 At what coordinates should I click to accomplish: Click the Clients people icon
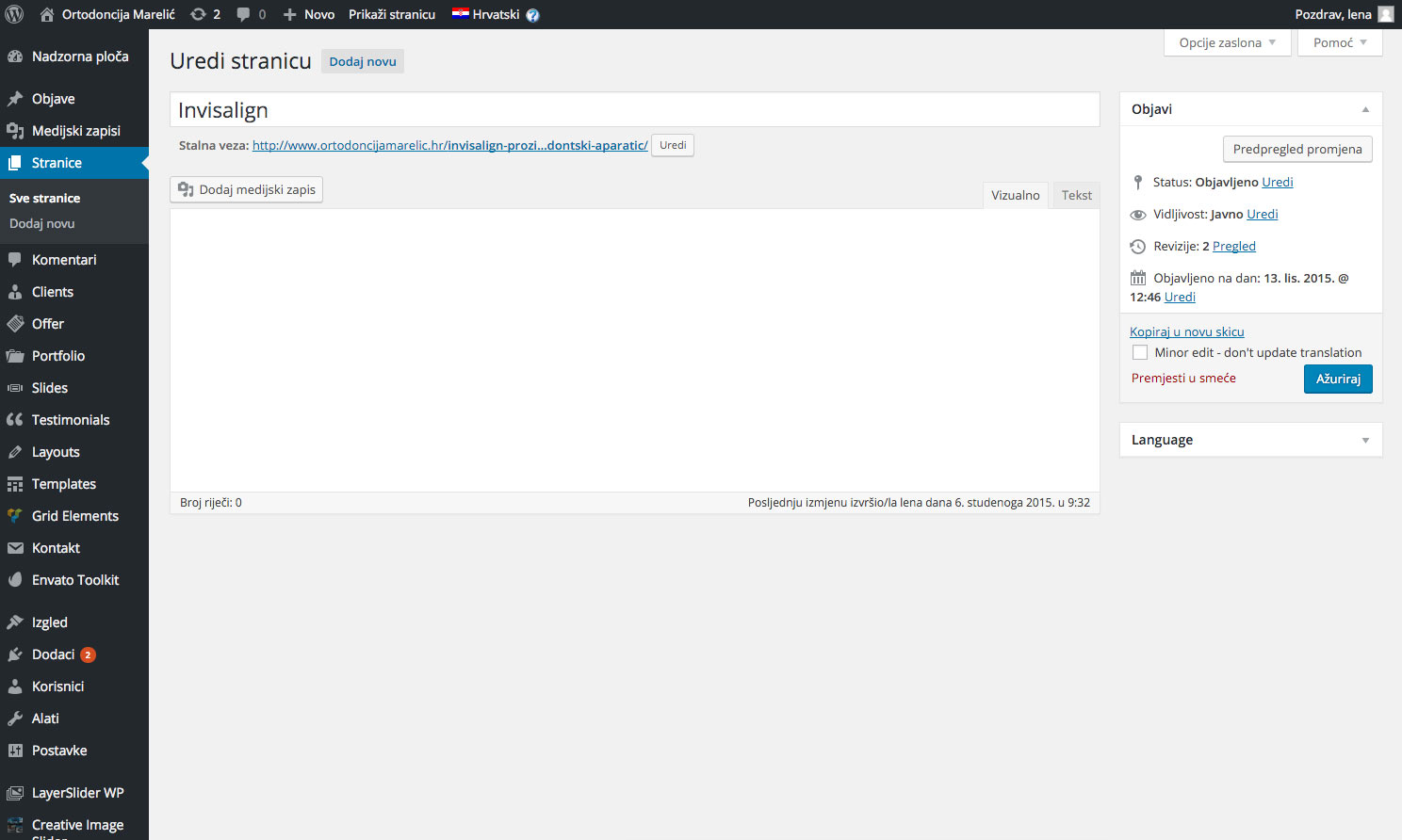pyautogui.click(x=15, y=292)
